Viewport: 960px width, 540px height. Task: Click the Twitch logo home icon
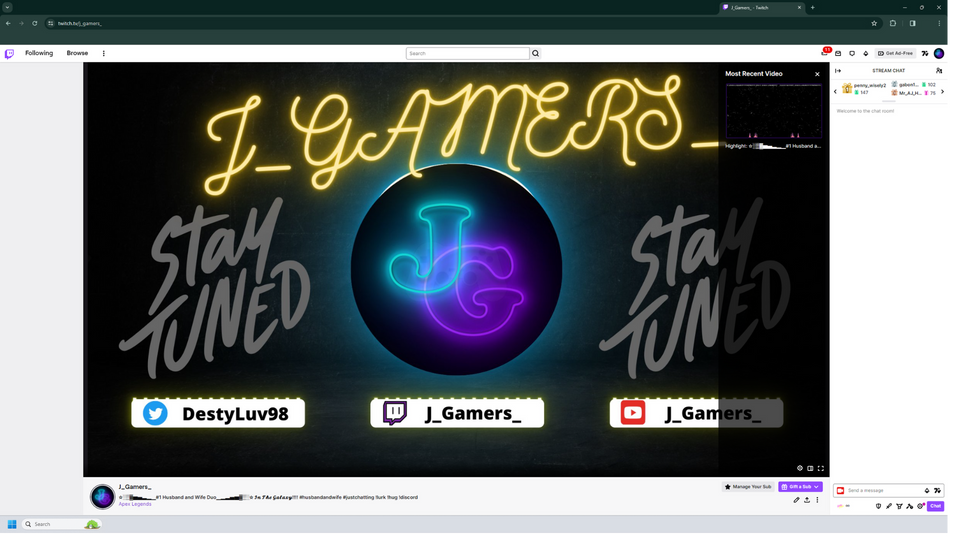coord(9,53)
